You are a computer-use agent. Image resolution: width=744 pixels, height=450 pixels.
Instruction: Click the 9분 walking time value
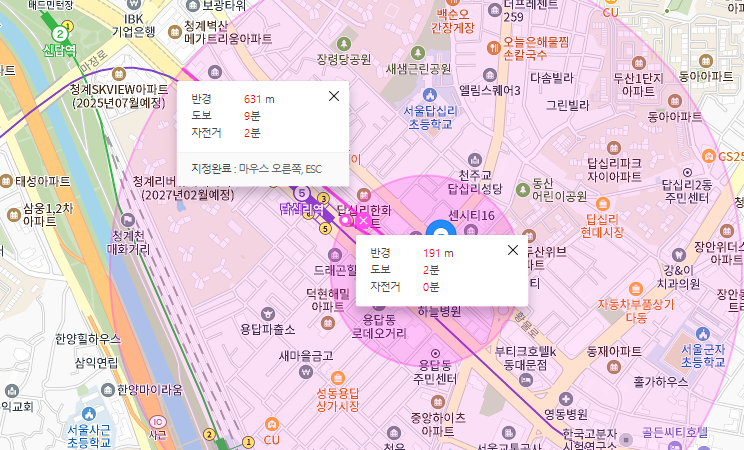pyautogui.click(x=252, y=116)
